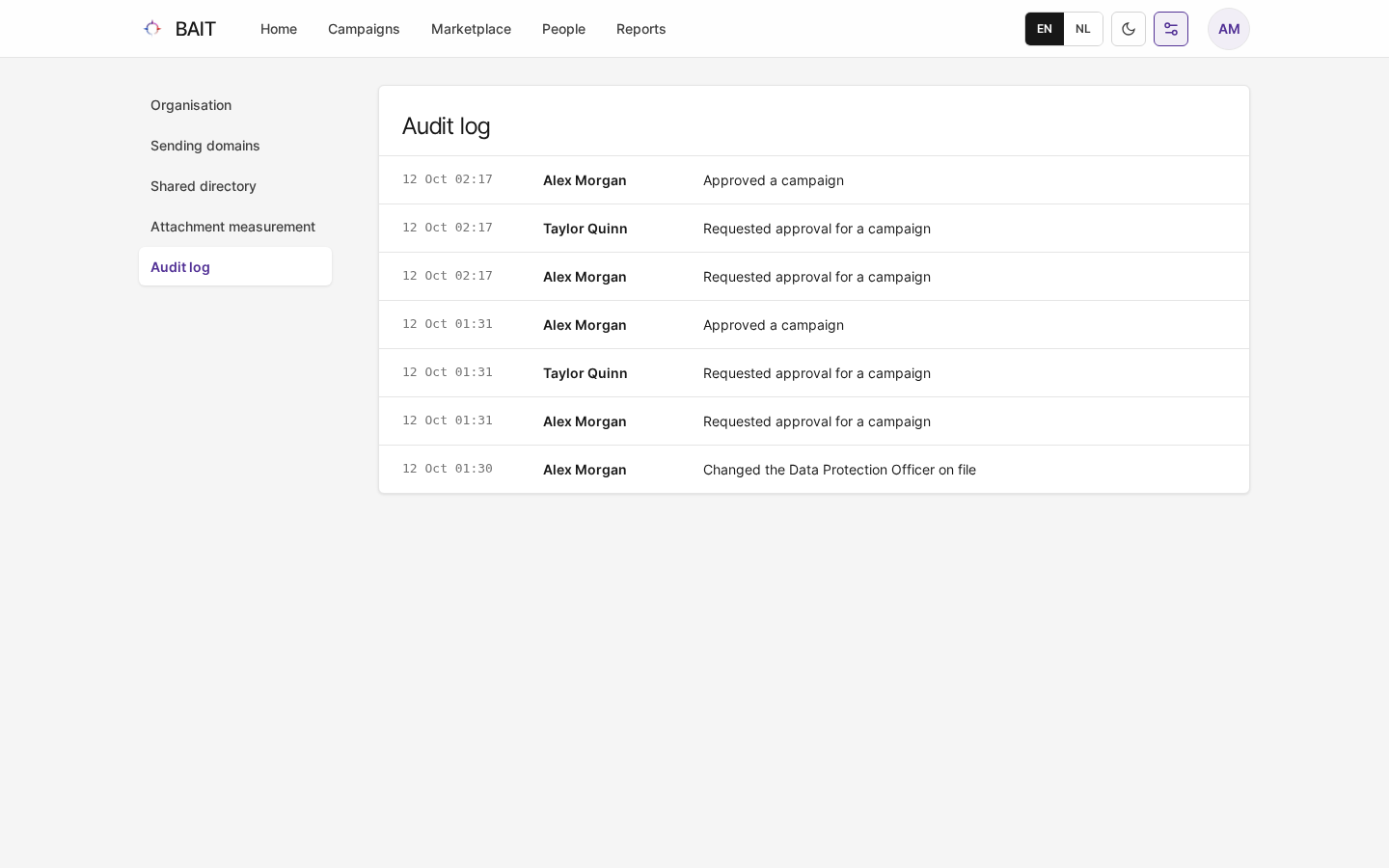Click the BAIT brand name
Image resolution: width=1389 pixels, height=868 pixels.
196,29
